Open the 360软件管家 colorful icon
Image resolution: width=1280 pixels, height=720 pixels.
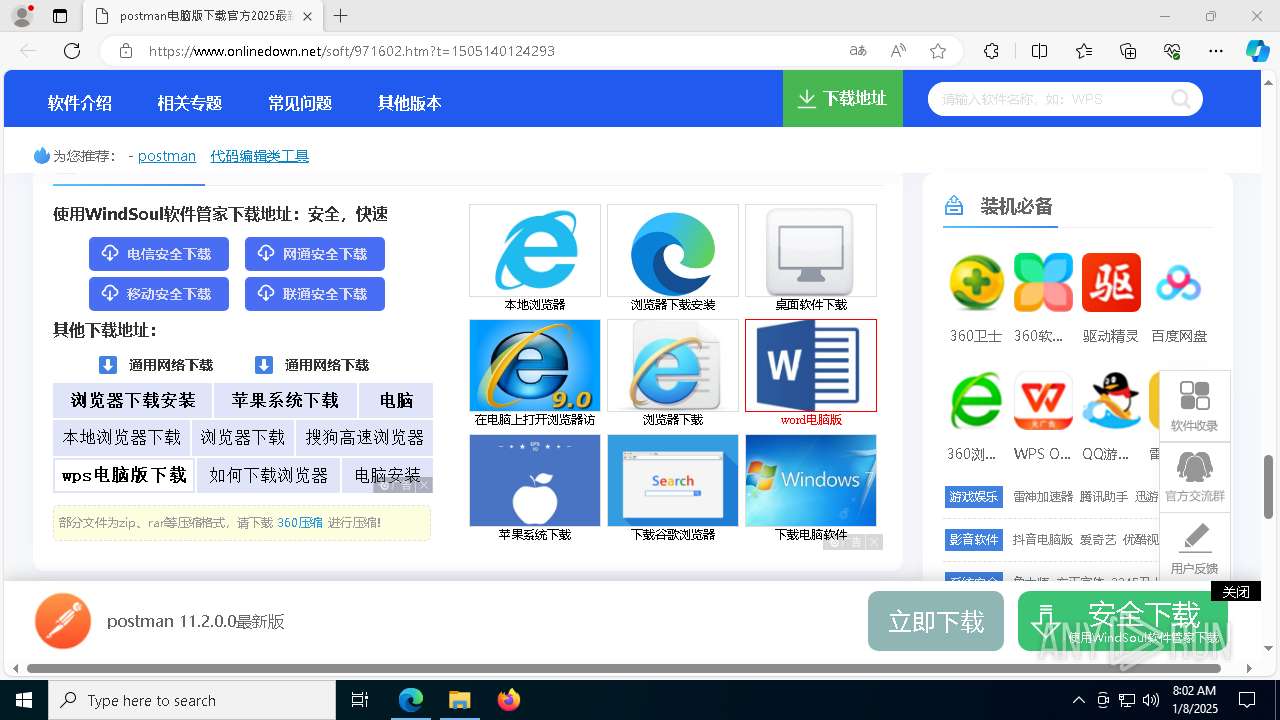pyautogui.click(x=1043, y=283)
